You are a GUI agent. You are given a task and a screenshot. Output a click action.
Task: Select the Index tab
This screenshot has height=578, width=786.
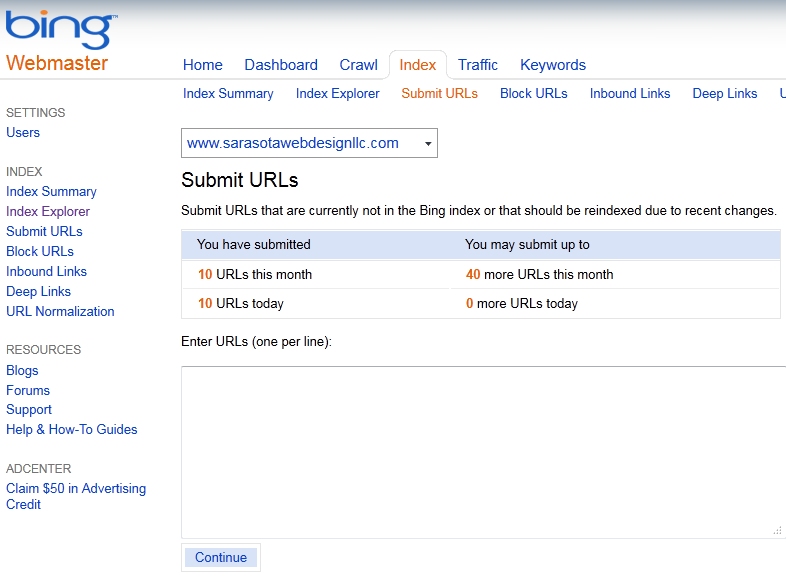(x=418, y=65)
